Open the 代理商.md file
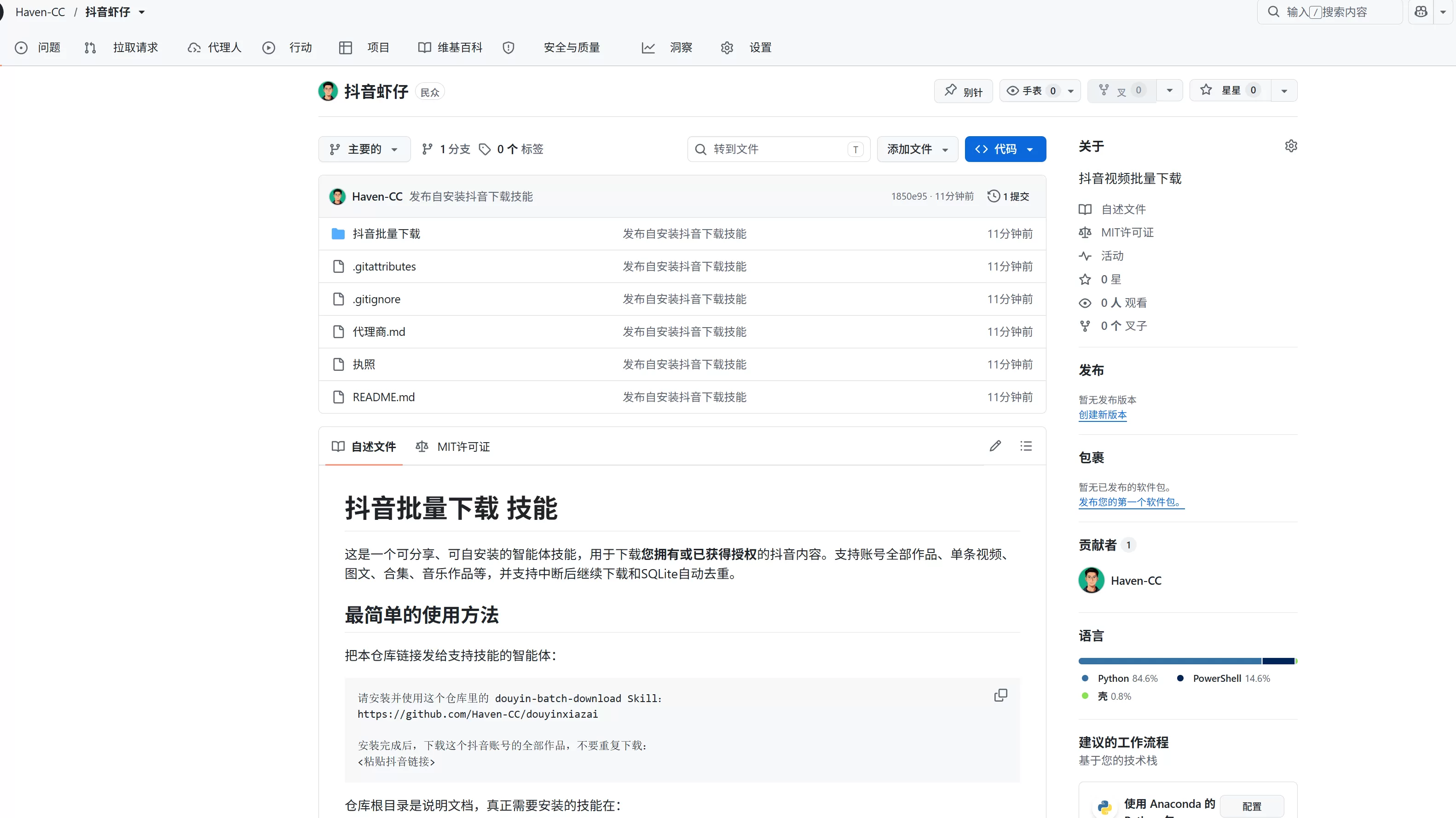Screen dimensions: 1456x818 coord(379,332)
